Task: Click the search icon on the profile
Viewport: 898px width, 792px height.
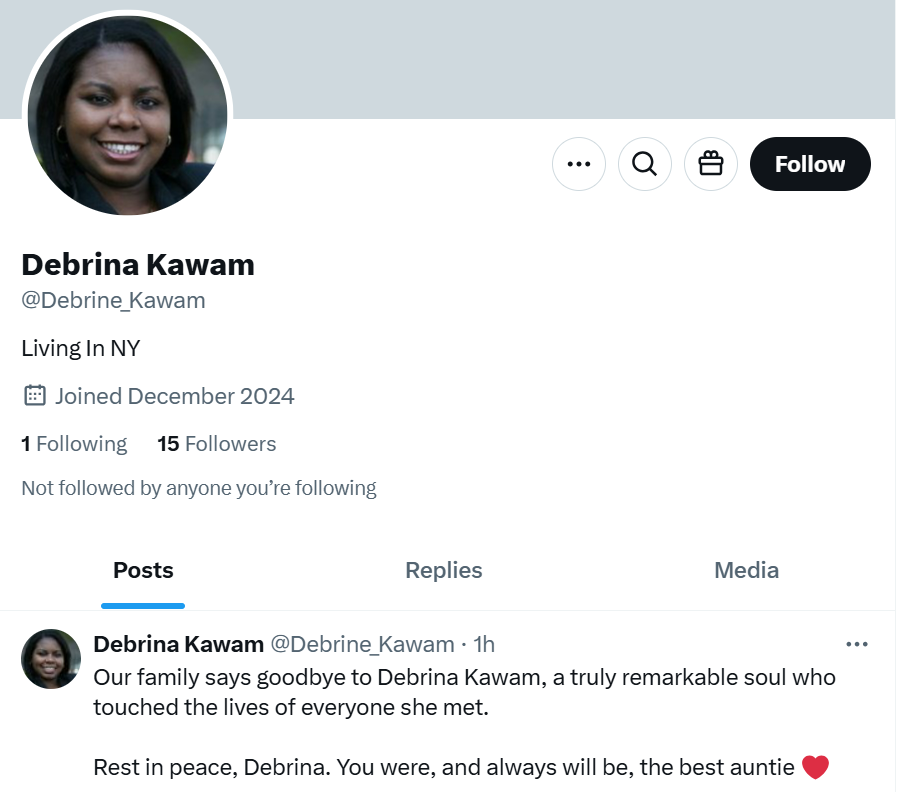Action: pyautogui.click(x=645, y=164)
